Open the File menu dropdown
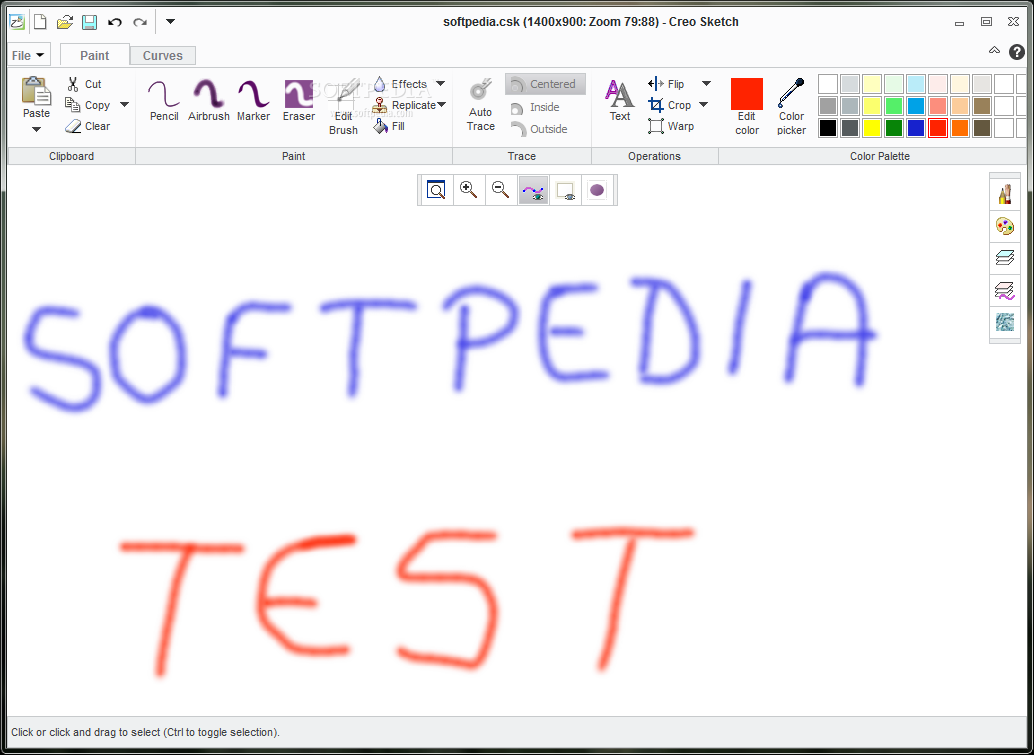Viewport: 1034px width, 755px height. click(28, 55)
